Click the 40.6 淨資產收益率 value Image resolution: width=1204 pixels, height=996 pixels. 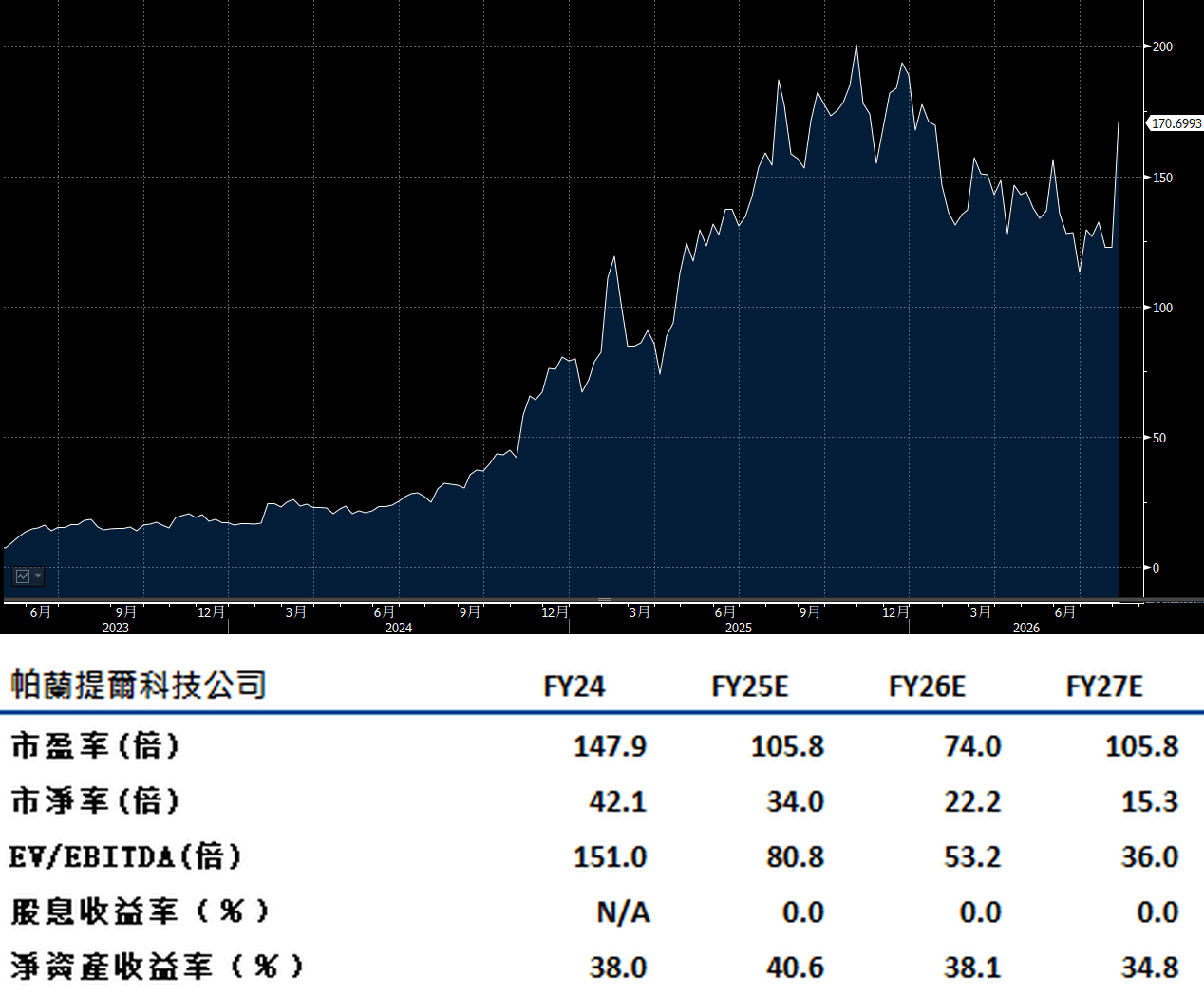pos(795,968)
